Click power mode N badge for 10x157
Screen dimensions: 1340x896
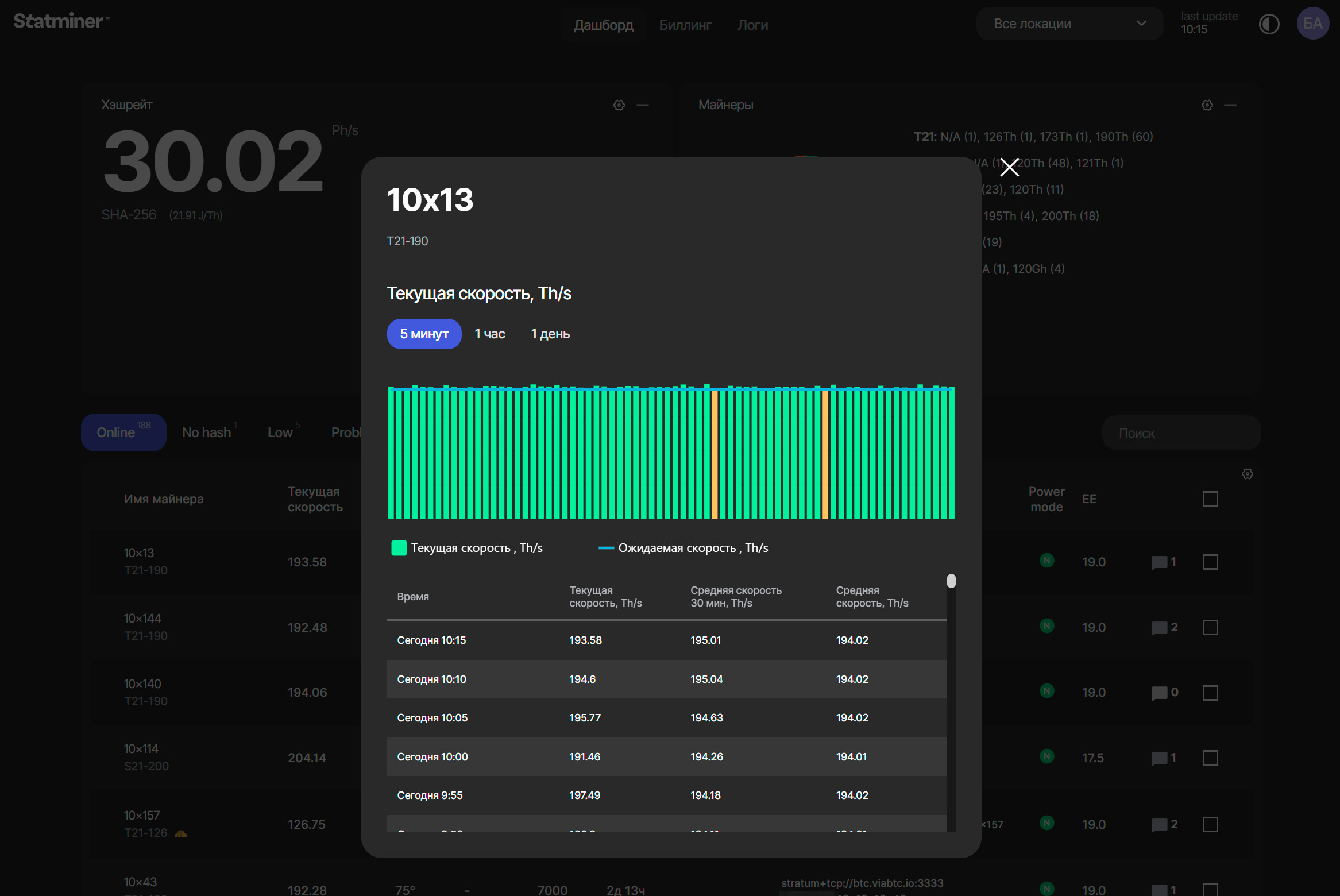[1046, 822]
